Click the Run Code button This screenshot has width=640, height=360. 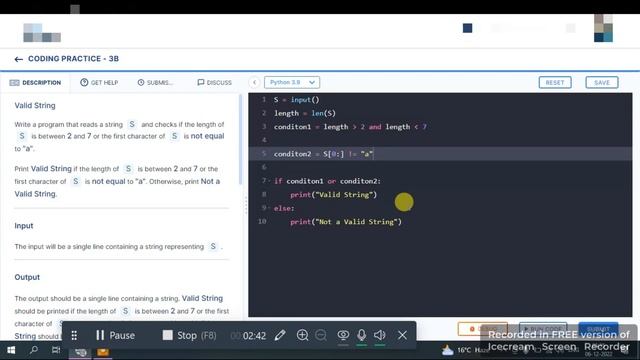coord(543,329)
